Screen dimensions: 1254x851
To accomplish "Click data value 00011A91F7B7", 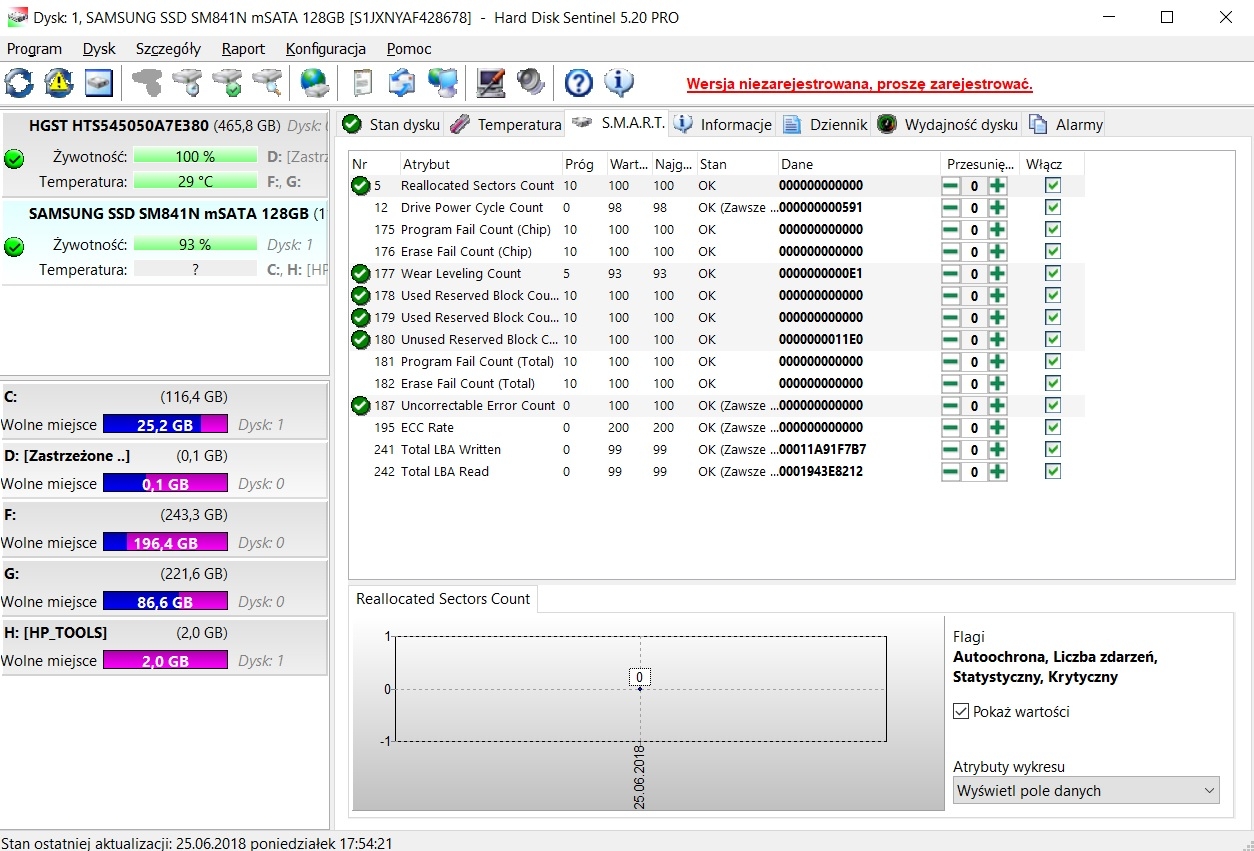I will click(823, 449).
